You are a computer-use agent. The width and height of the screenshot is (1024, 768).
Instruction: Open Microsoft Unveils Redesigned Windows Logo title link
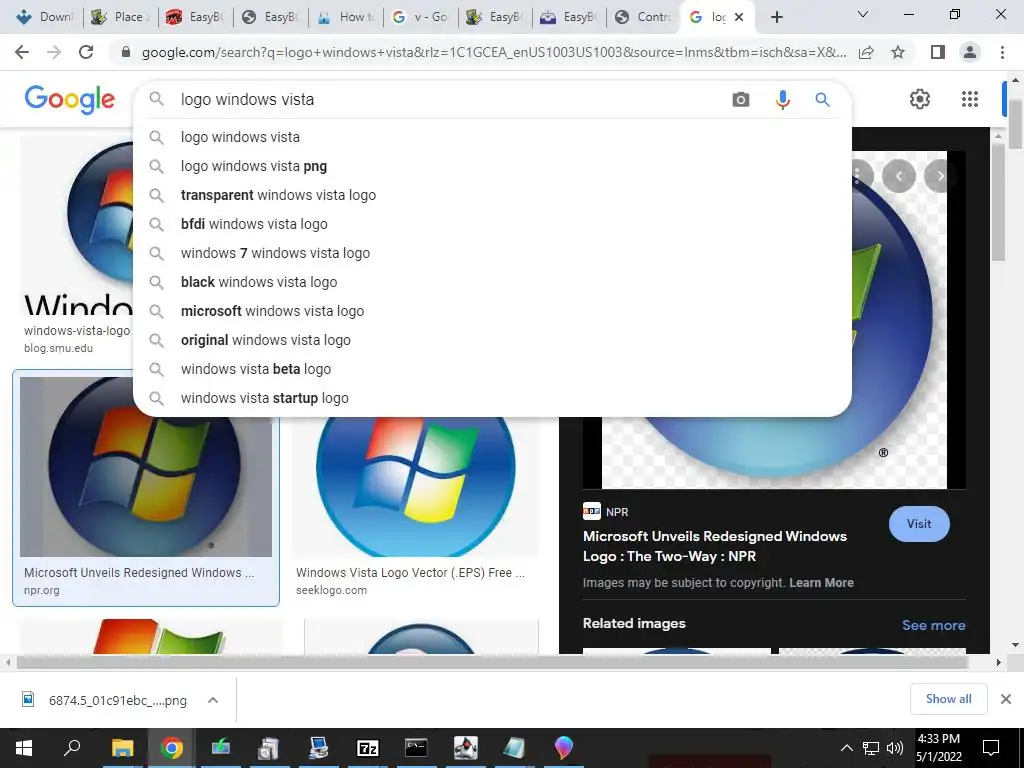714,546
